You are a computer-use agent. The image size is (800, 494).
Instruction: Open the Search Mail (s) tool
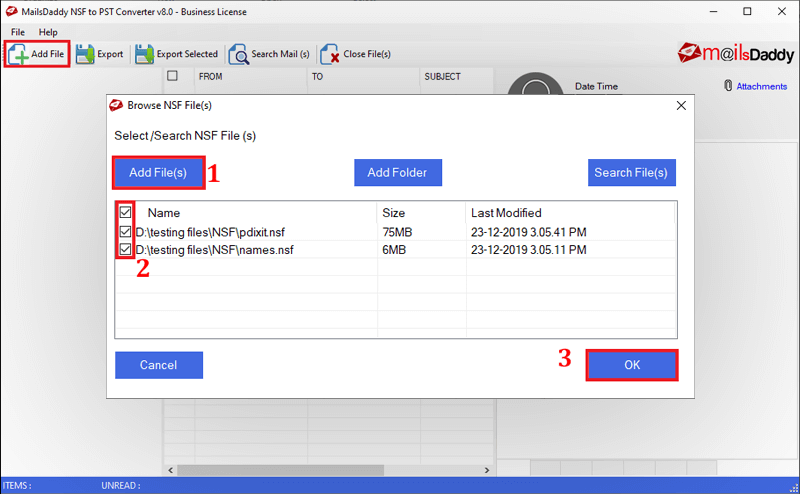coord(269,54)
